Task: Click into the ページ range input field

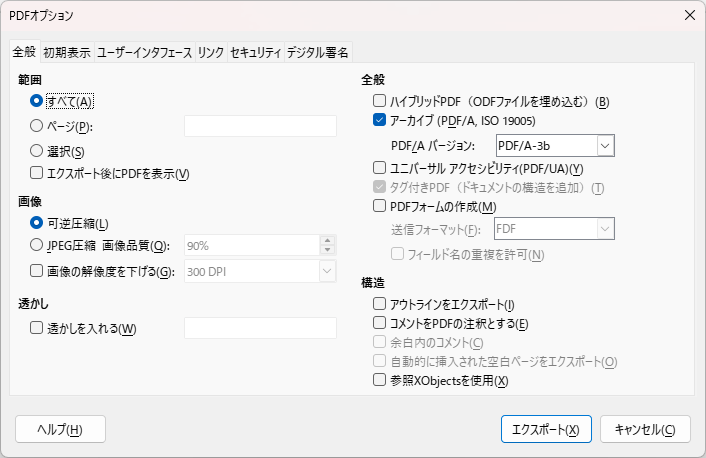Action: point(260,126)
